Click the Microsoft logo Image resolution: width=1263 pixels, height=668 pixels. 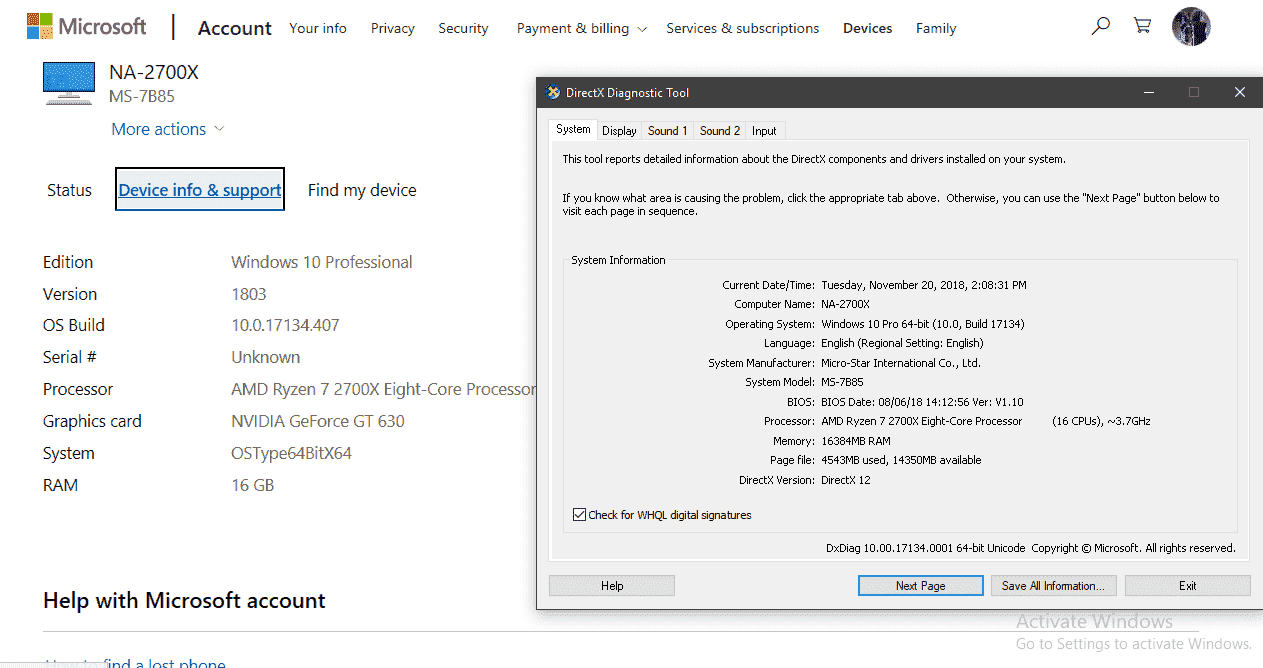tap(86, 27)
